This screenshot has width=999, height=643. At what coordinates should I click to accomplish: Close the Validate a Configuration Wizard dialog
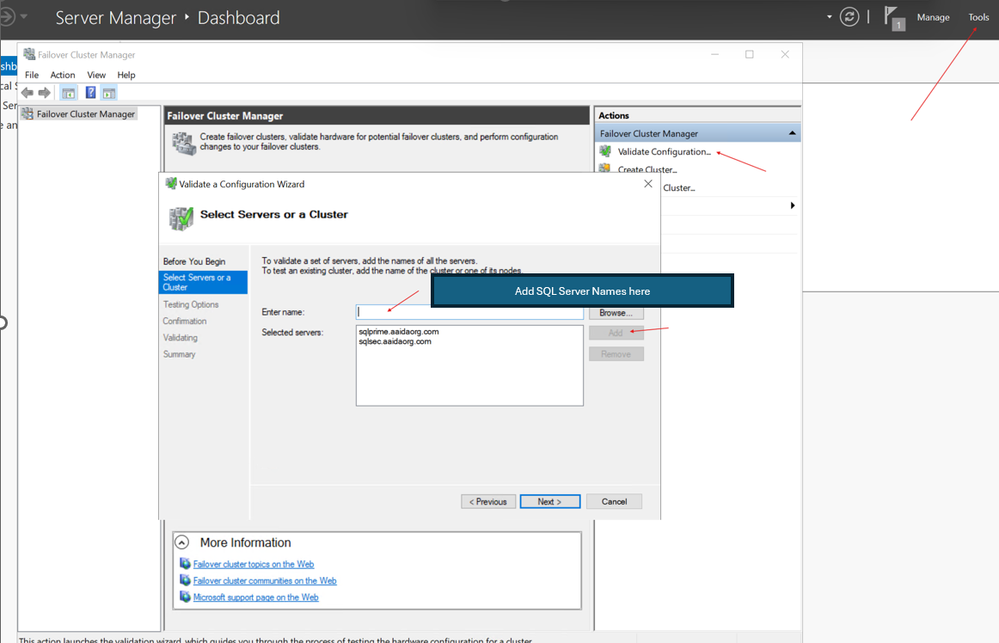(x=648, y=184)
